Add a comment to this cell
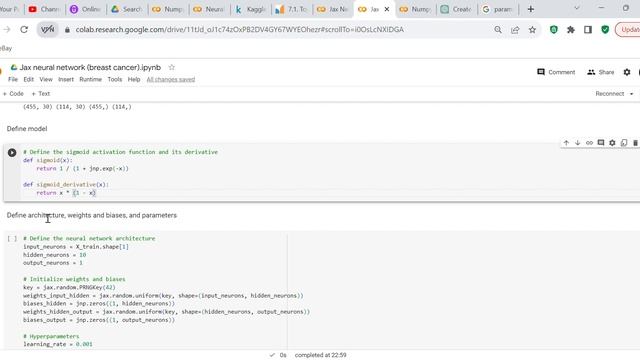 coord(601,143)
